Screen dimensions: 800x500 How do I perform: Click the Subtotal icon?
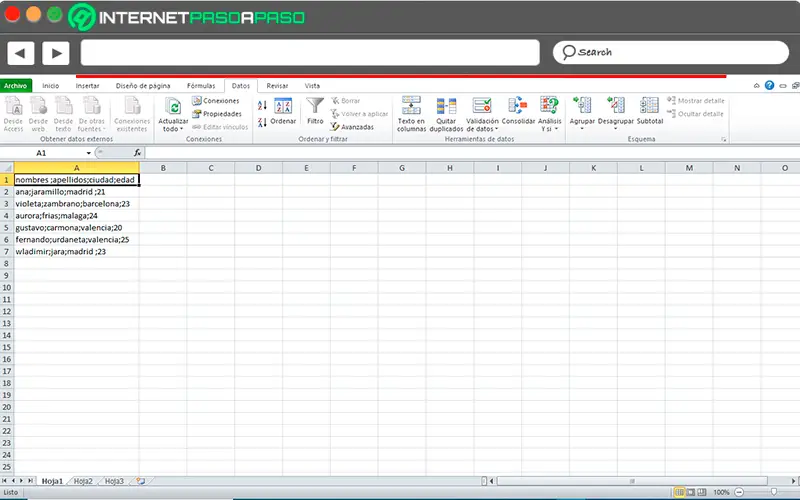tap(649, 111)
